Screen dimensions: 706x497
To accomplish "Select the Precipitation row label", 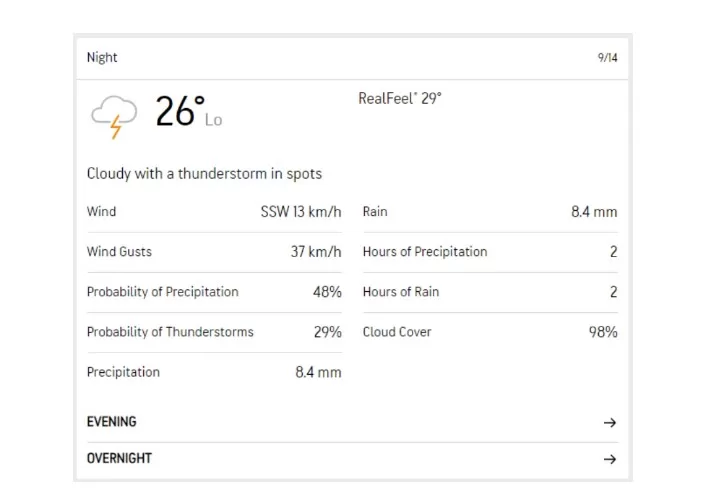I will [x=123, y=372].
